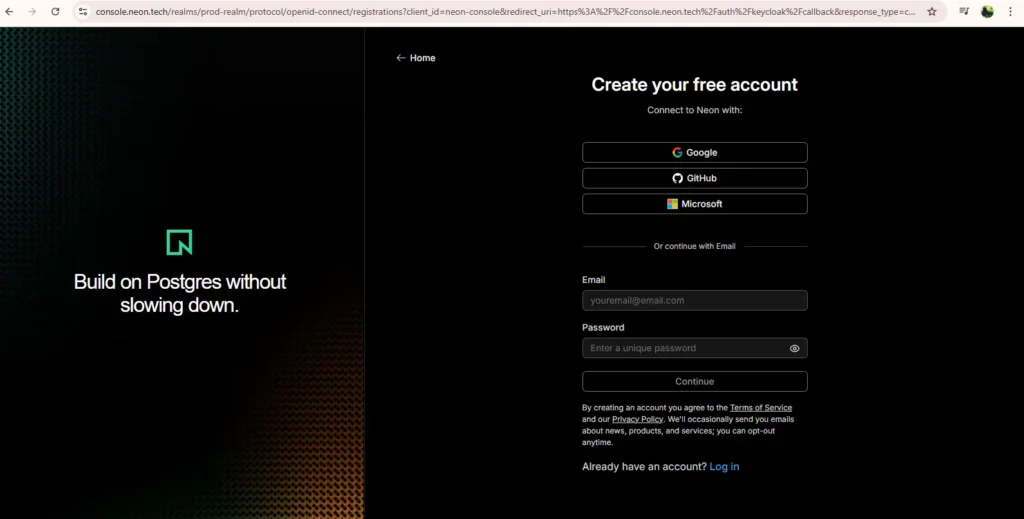Sign up with GitHub
Viewport: 1024px width, 519px height.
694,178
